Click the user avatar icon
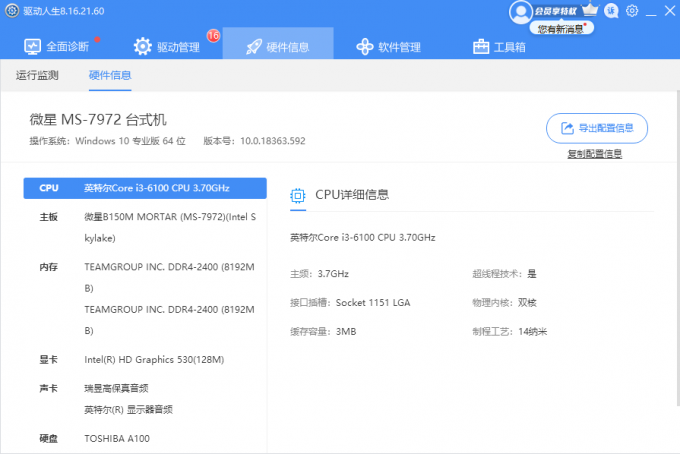Viewport: 680px width, 454px height. click(x=520, y=12)
